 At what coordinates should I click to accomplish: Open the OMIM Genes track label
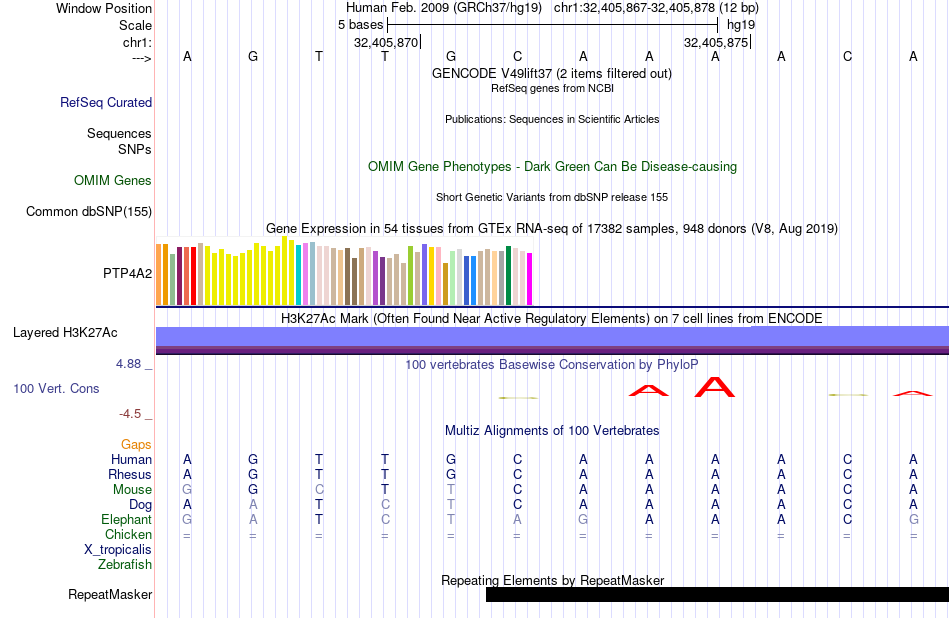[112, 180]
